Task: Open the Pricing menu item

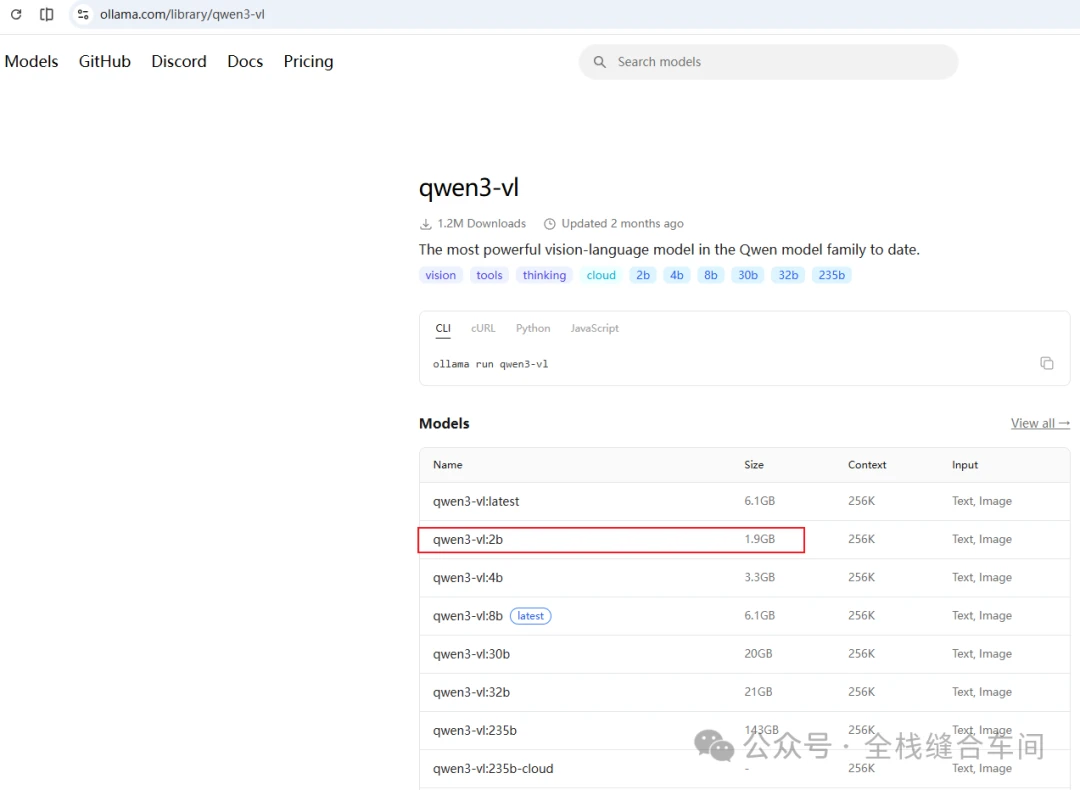Action: click(x=309, y=61)
